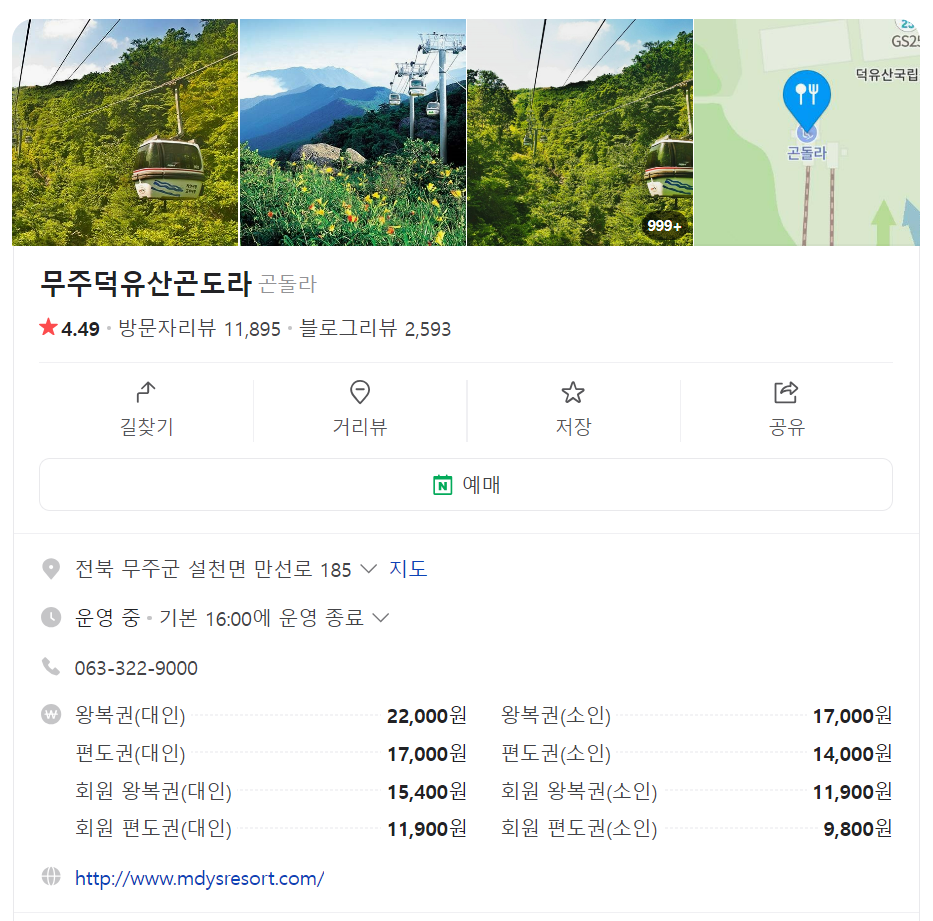
Task: Click the 회원 왕복권(소인) 11,900원 row
Action: (696, 791)
